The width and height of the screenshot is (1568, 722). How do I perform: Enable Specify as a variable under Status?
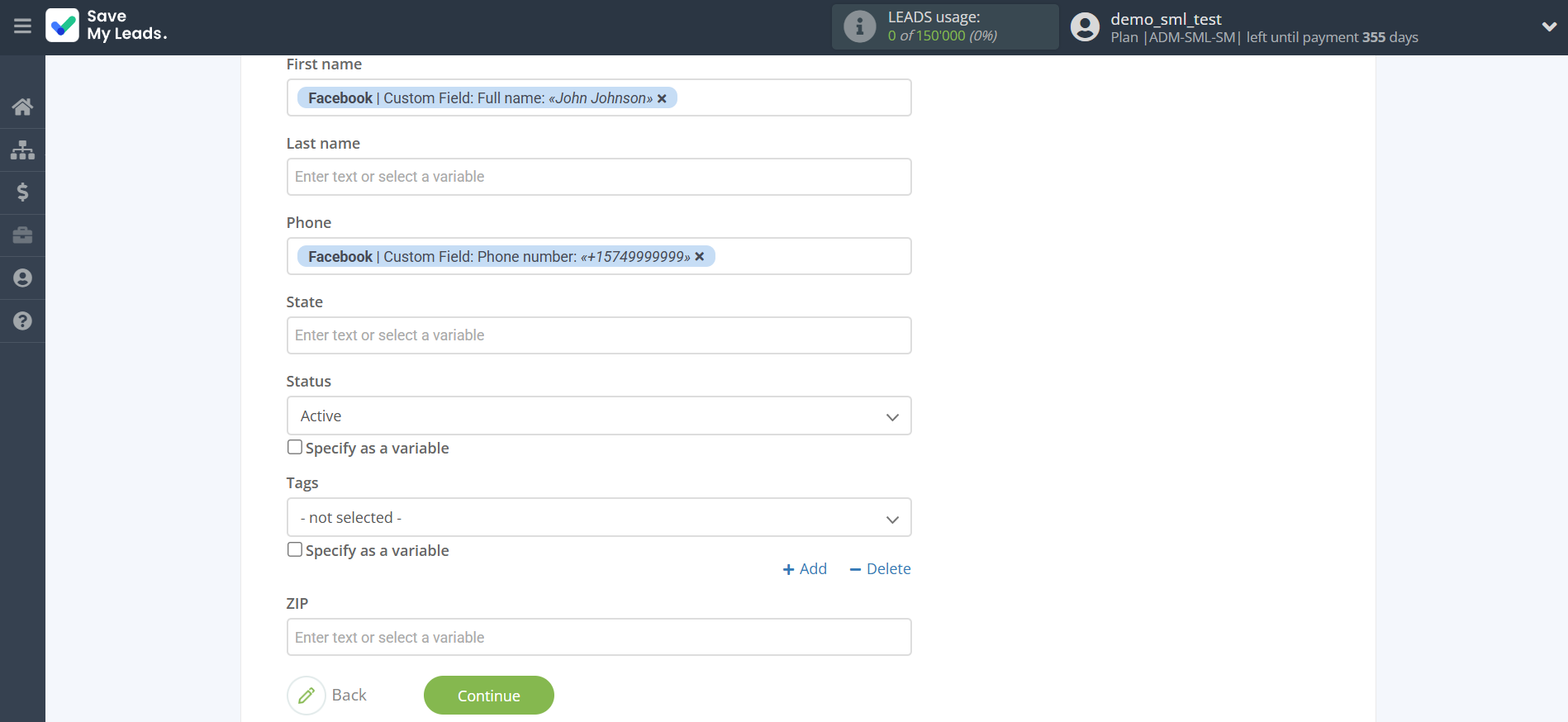(x=295, y=448)
